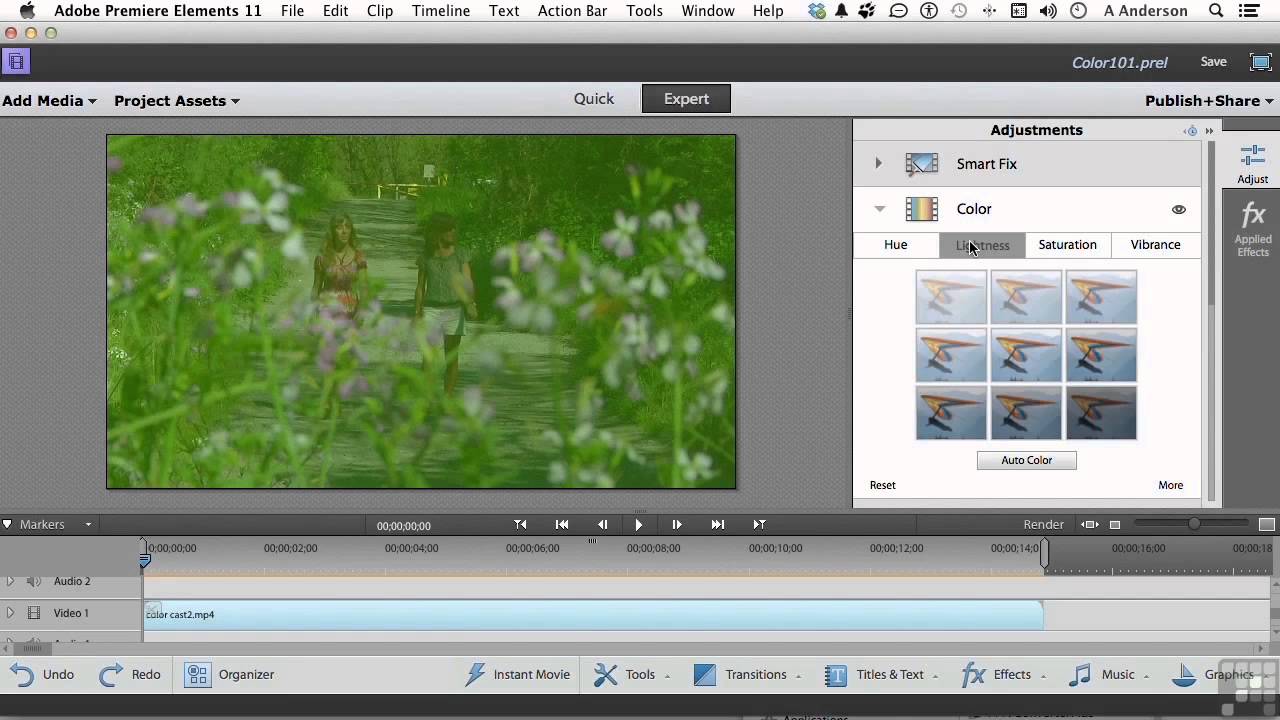Toggle Color adjustment eye visibility
This screenshot has height=720, width=1280.
coord(1179,210)
